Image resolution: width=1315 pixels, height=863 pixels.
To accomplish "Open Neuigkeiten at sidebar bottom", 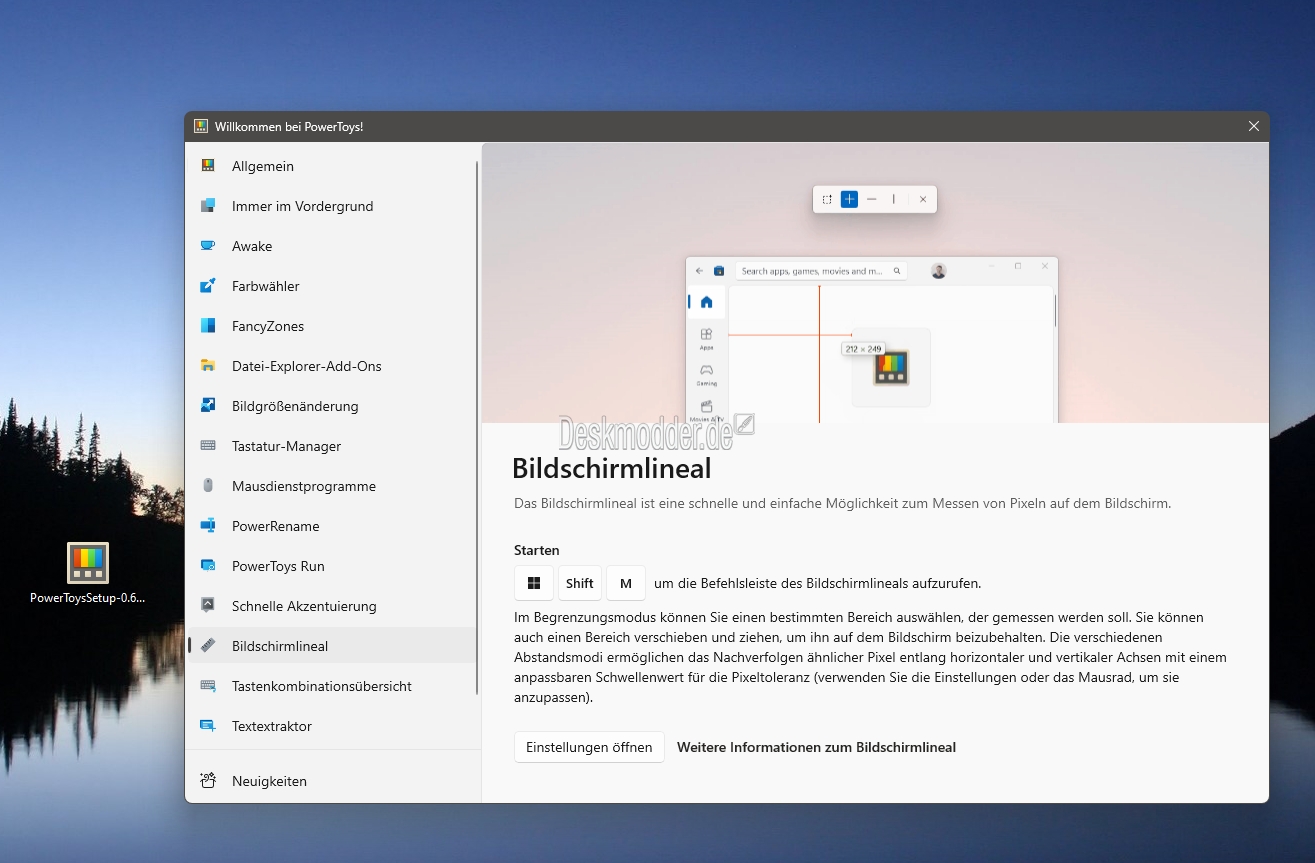I will (x=331, y=781).
